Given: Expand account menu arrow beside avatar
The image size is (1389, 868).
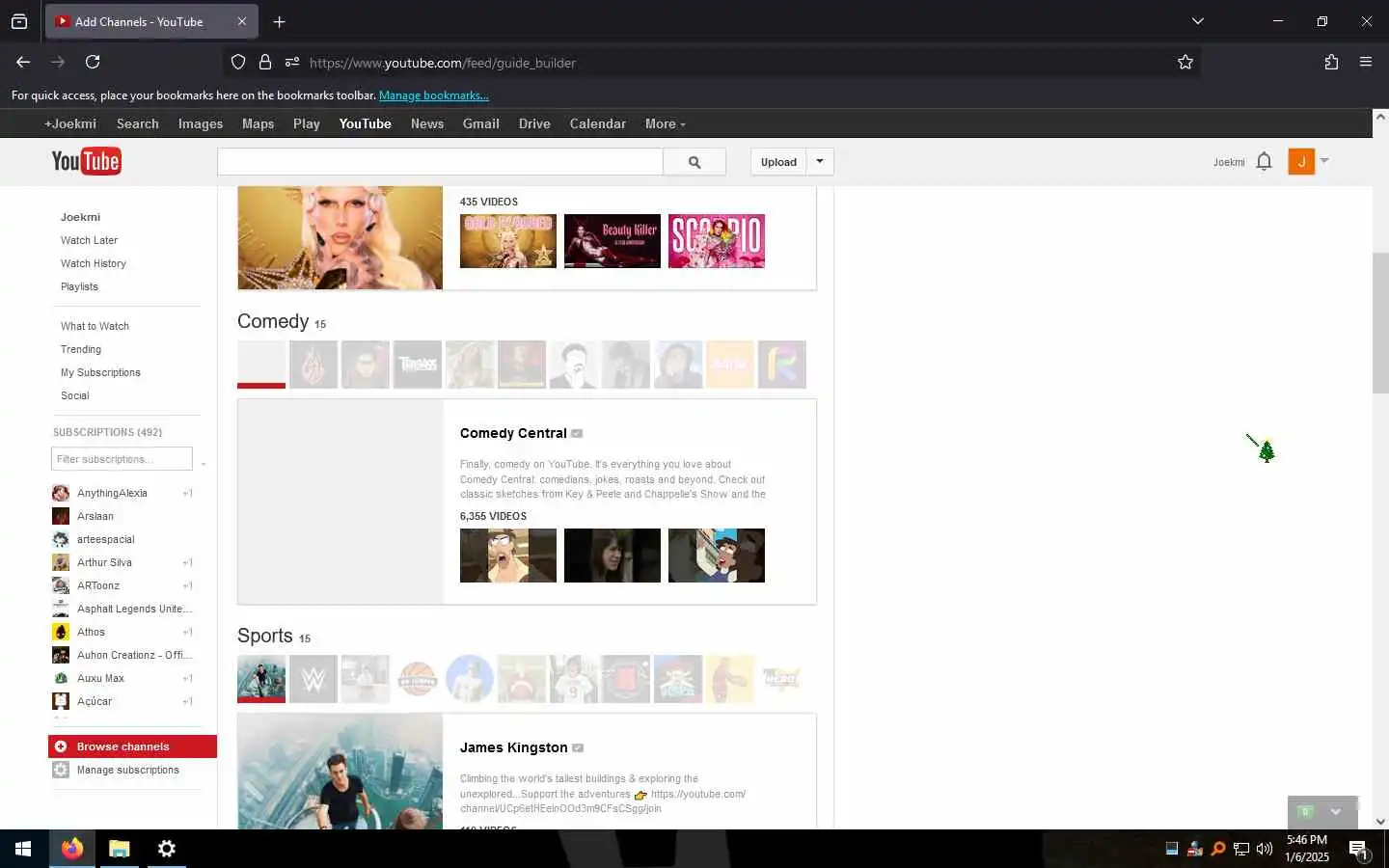Looking at the screenshot, I should coord(1324,160).
